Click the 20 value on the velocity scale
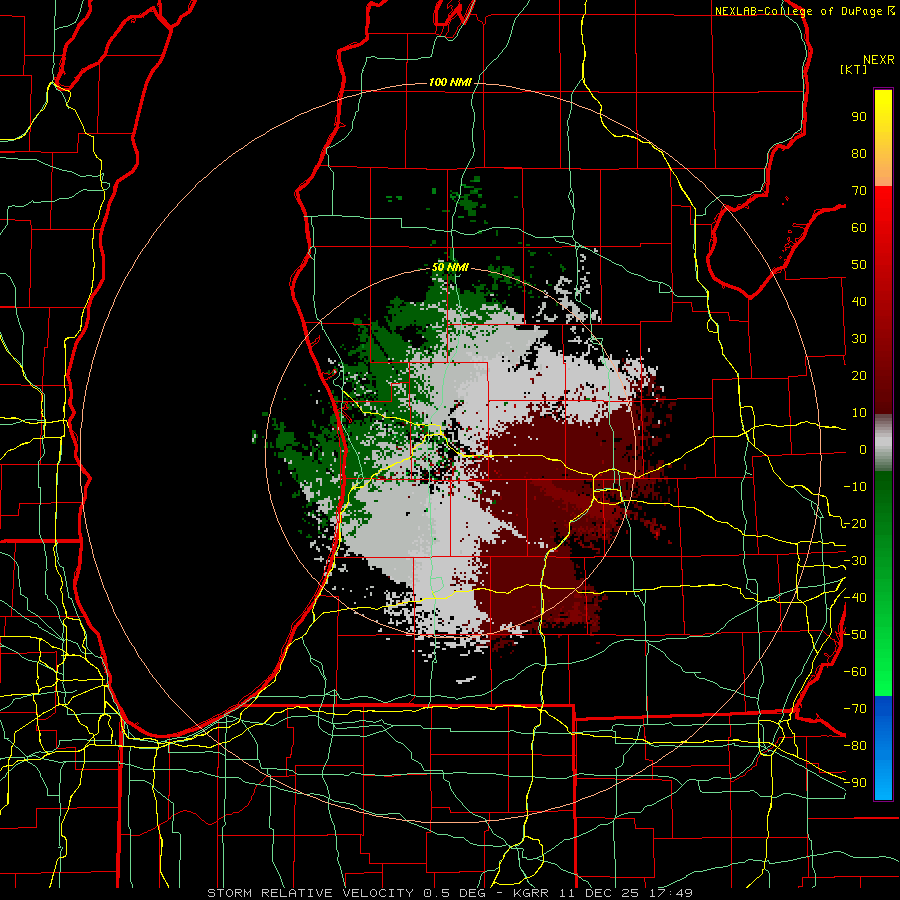The image size is (900, 900). tap(859, 375)
